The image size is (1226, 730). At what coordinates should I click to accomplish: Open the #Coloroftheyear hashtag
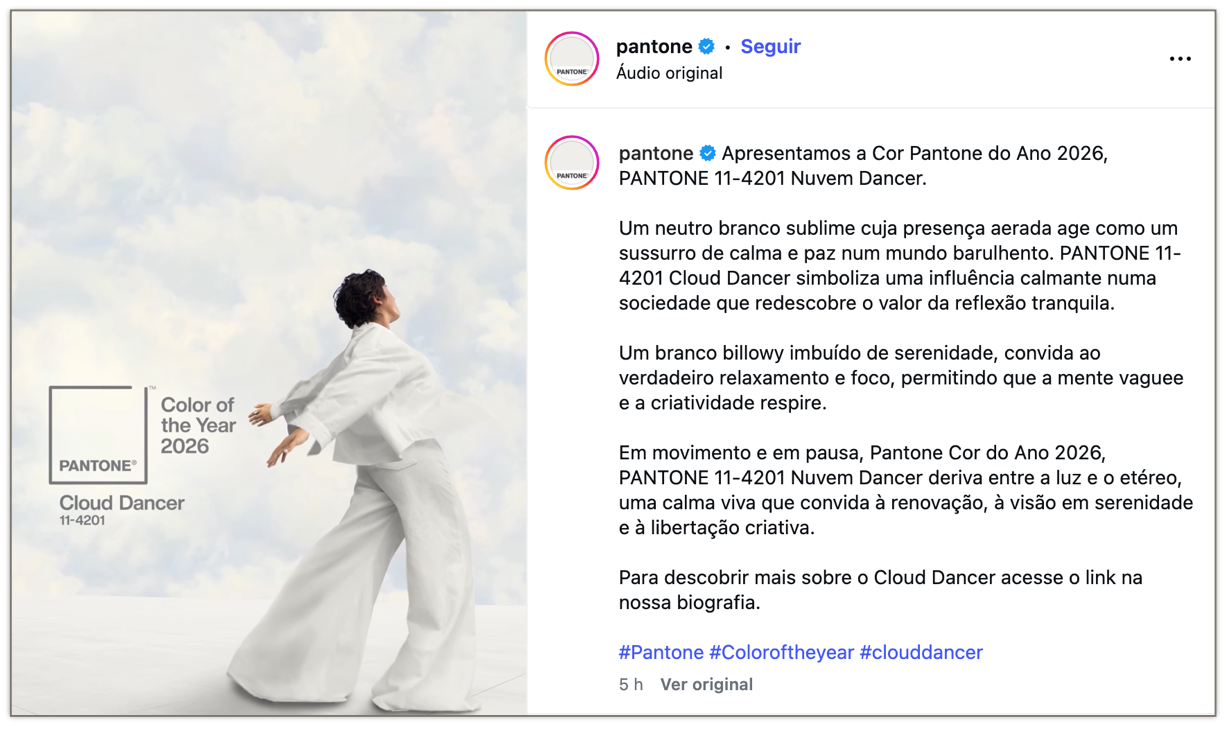point(781,652)
